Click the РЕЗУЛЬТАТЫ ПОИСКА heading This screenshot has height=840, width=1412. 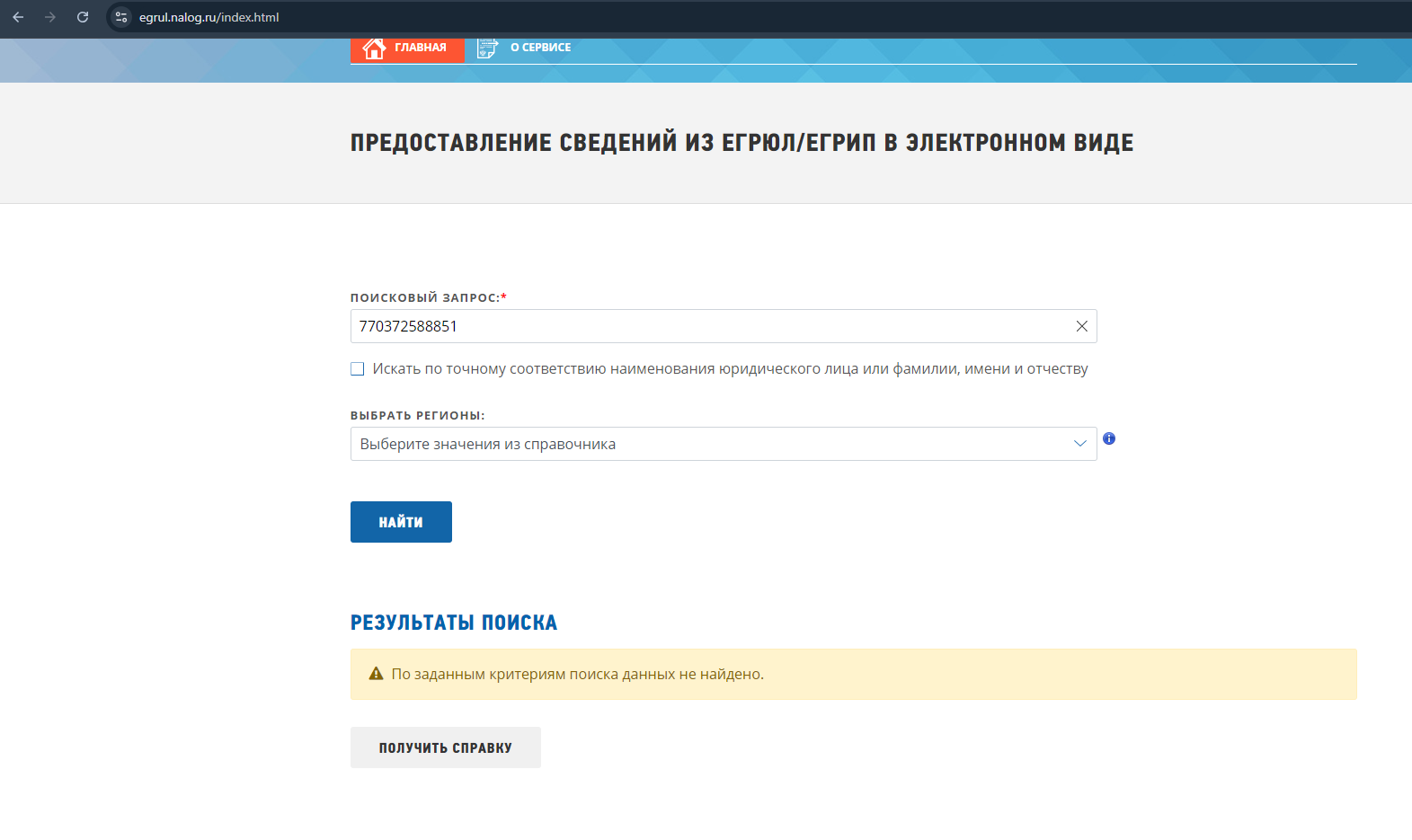tap(454, 623)
